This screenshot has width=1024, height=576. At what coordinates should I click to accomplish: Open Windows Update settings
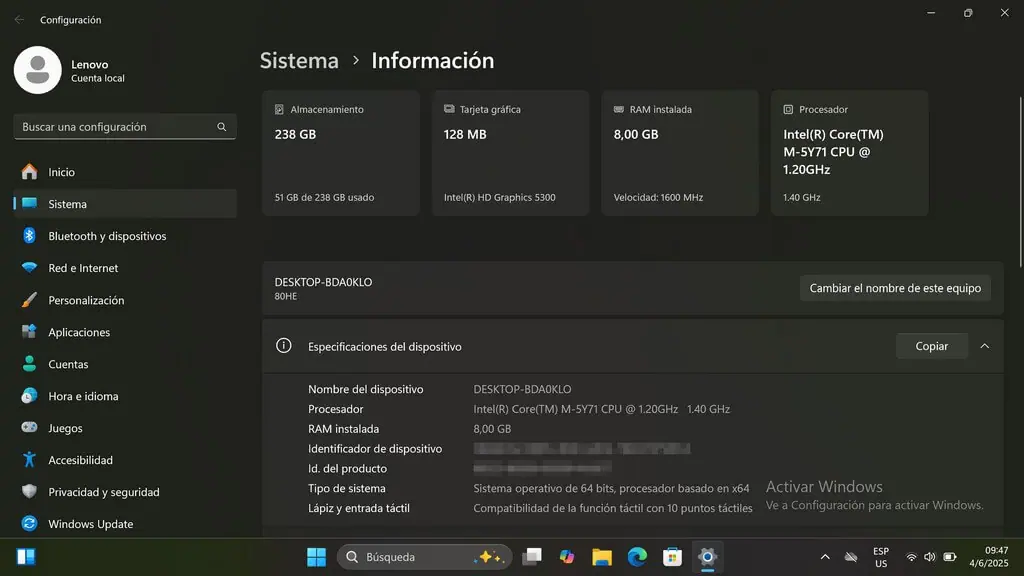pos(125,524)
